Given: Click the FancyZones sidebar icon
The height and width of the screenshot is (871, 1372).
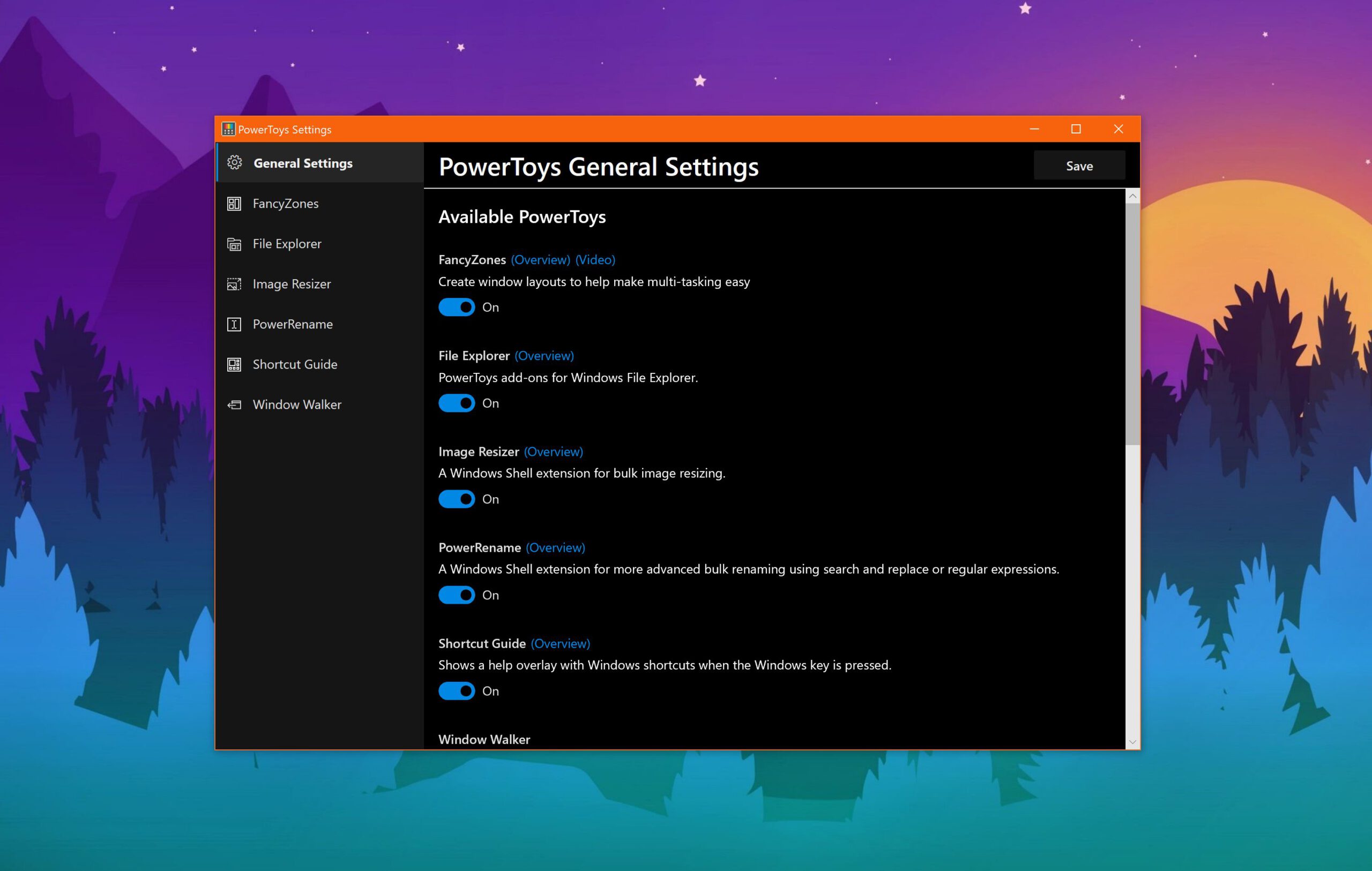Looking at the screenshot, I should coord(234,204).
